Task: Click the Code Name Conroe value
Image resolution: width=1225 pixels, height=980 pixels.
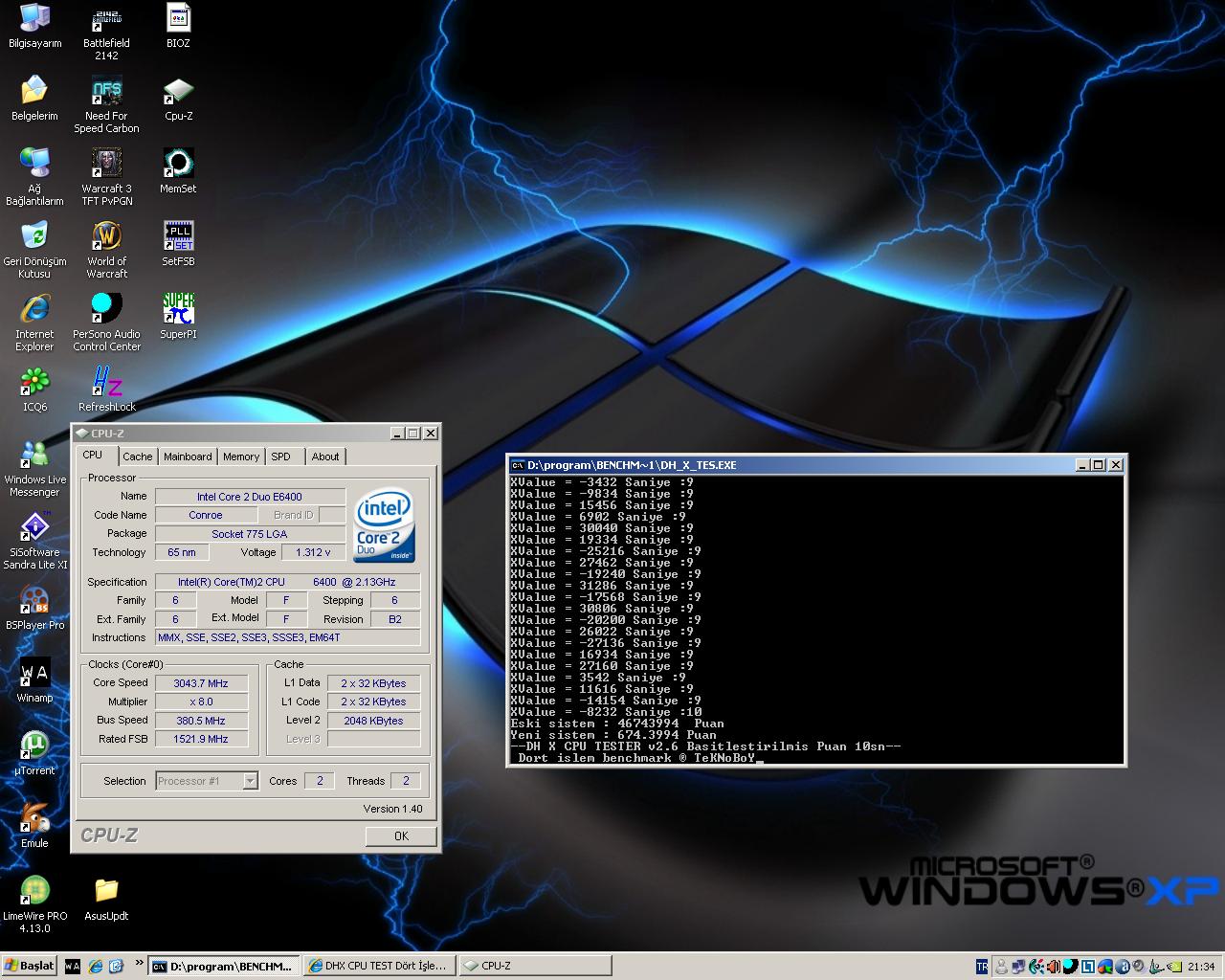Action: (205, 515)
